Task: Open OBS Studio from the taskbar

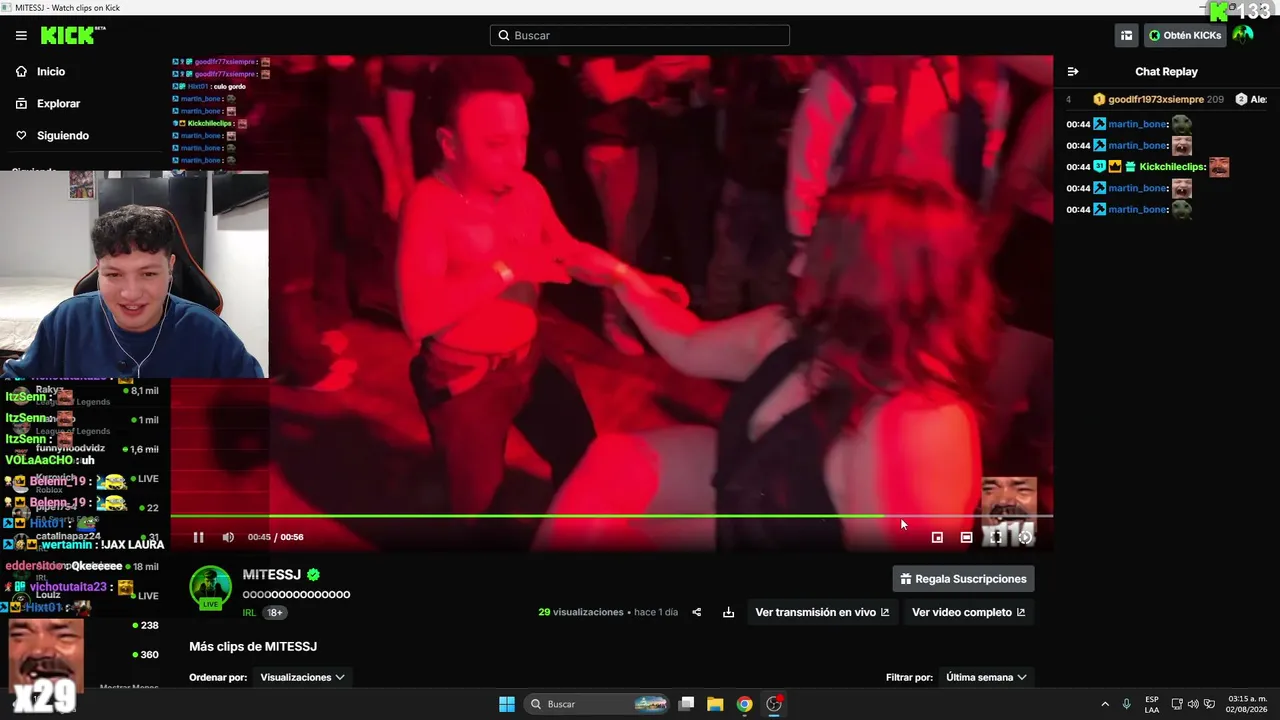Action: pyautogui.click(x=774, y=704)
